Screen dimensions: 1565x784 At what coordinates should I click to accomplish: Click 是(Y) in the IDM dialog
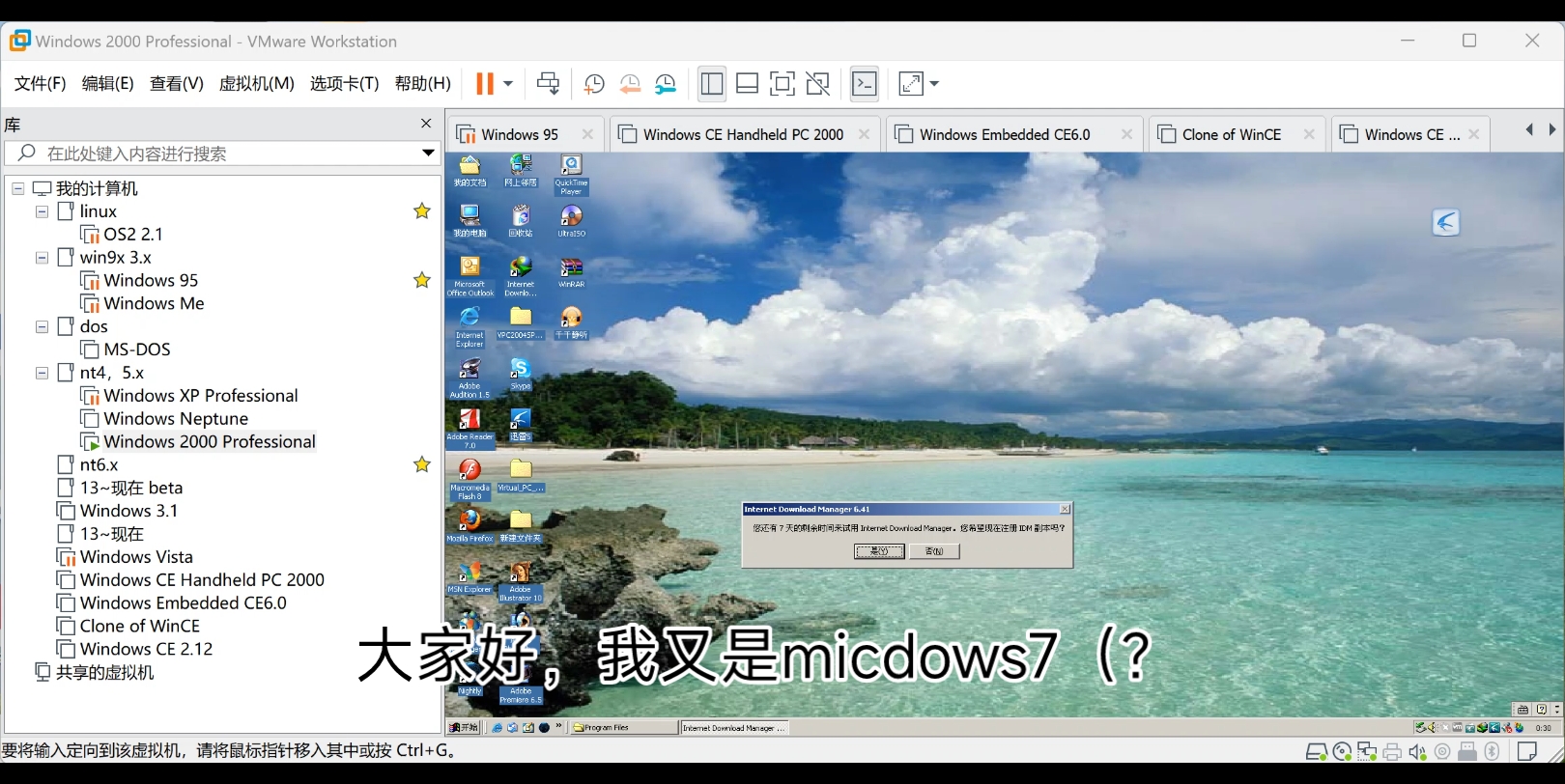pyautogui.click(x=879, y=551)
